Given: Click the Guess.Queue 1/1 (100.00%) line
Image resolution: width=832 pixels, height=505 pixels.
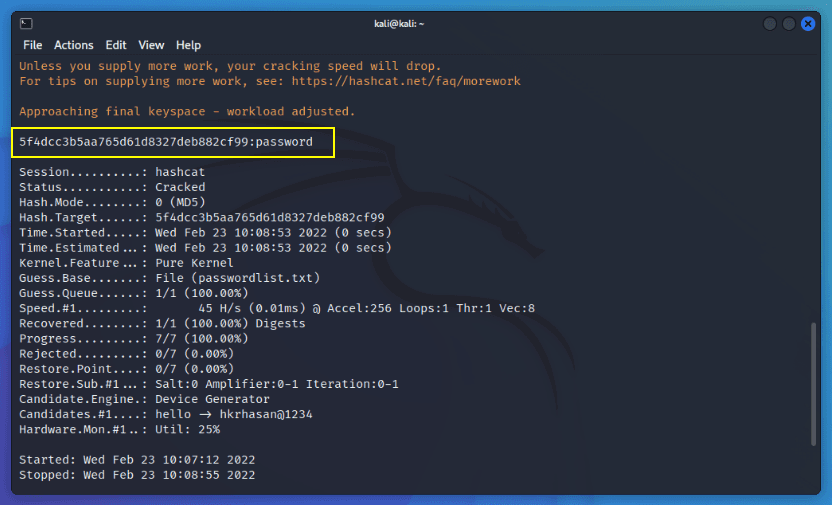Looking at the screenshot, I should click(134, 293).
